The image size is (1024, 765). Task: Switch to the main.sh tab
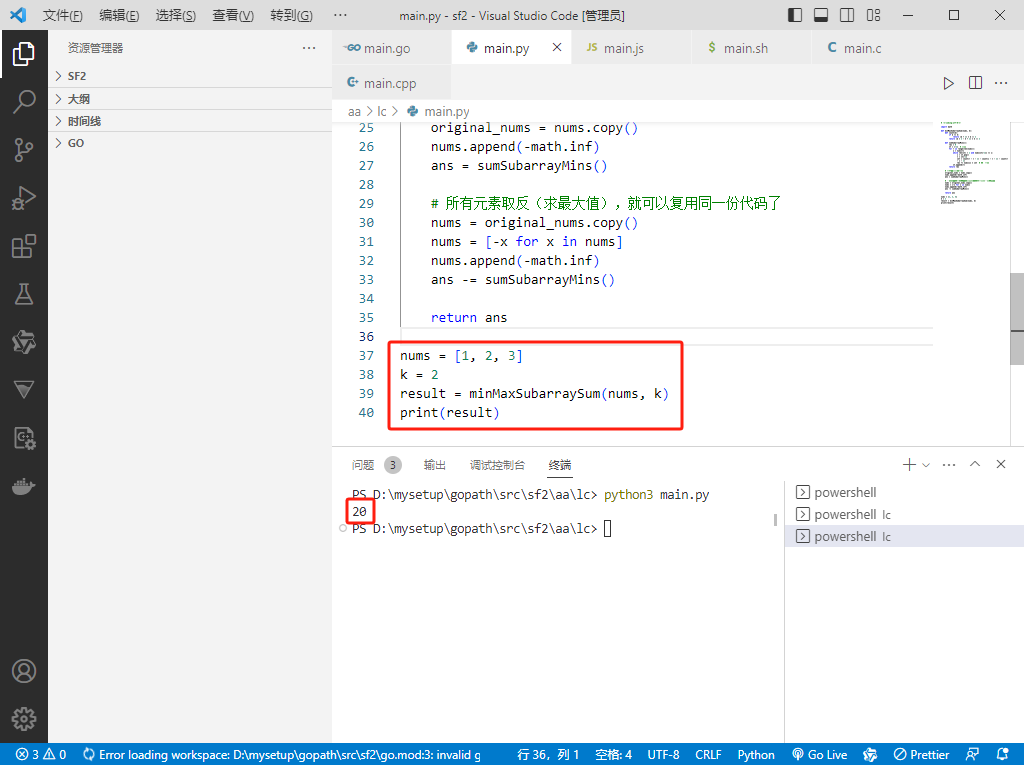[x=751, y=48]
